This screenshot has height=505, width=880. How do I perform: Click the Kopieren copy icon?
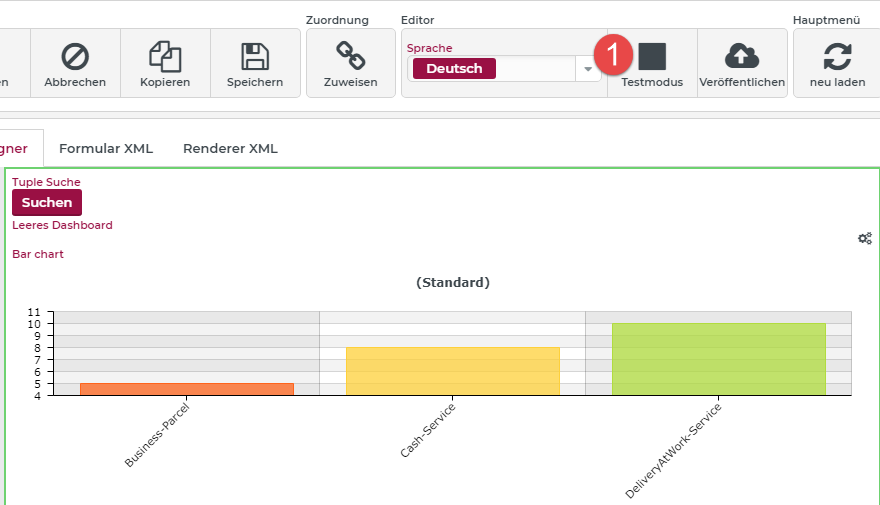pos(165,56)
